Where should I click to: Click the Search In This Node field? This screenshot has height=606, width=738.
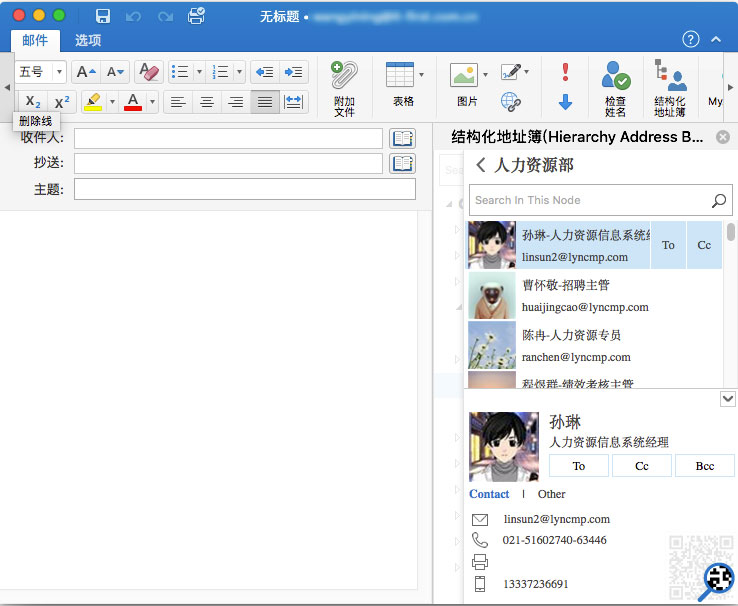[601, 200]
